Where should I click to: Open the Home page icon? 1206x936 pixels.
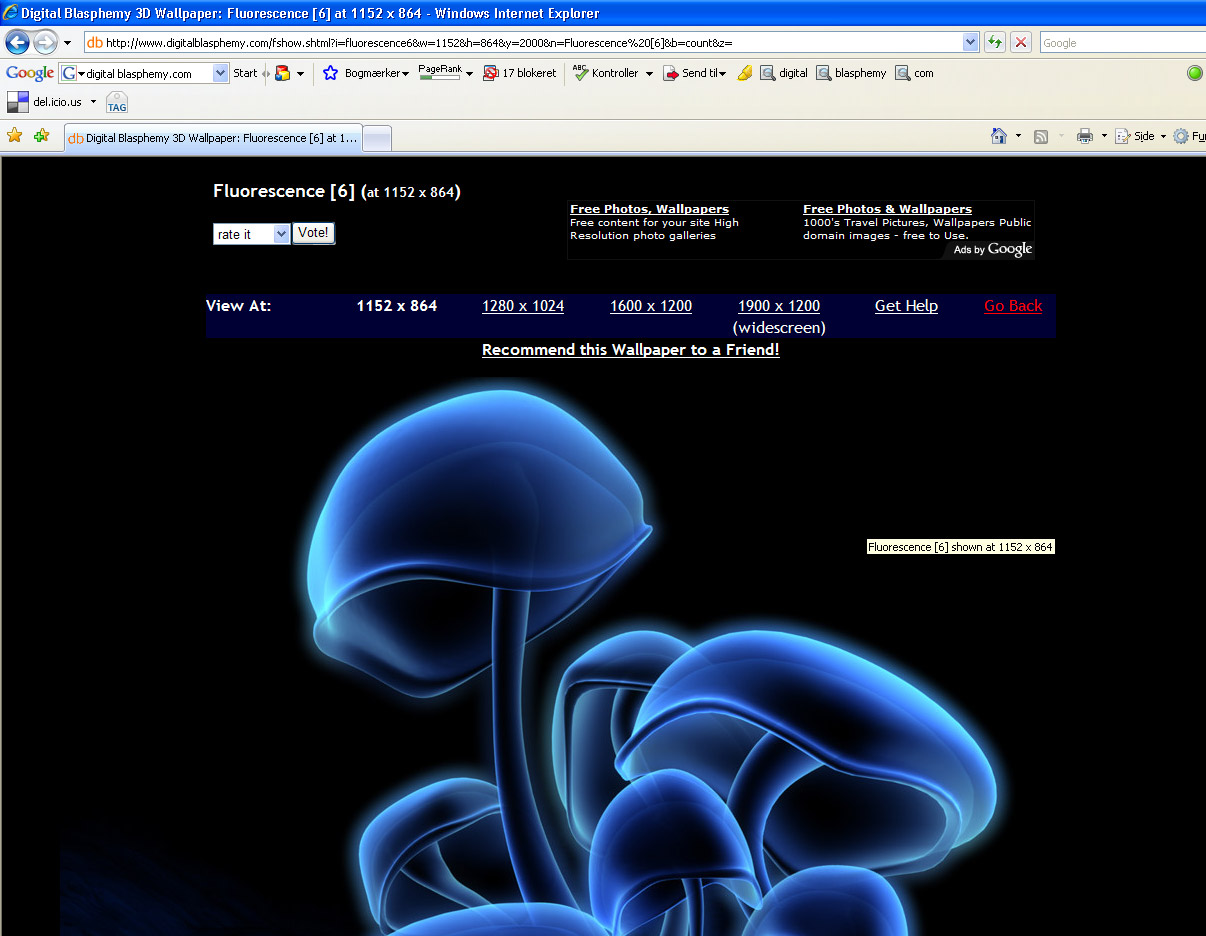[999, 136]
